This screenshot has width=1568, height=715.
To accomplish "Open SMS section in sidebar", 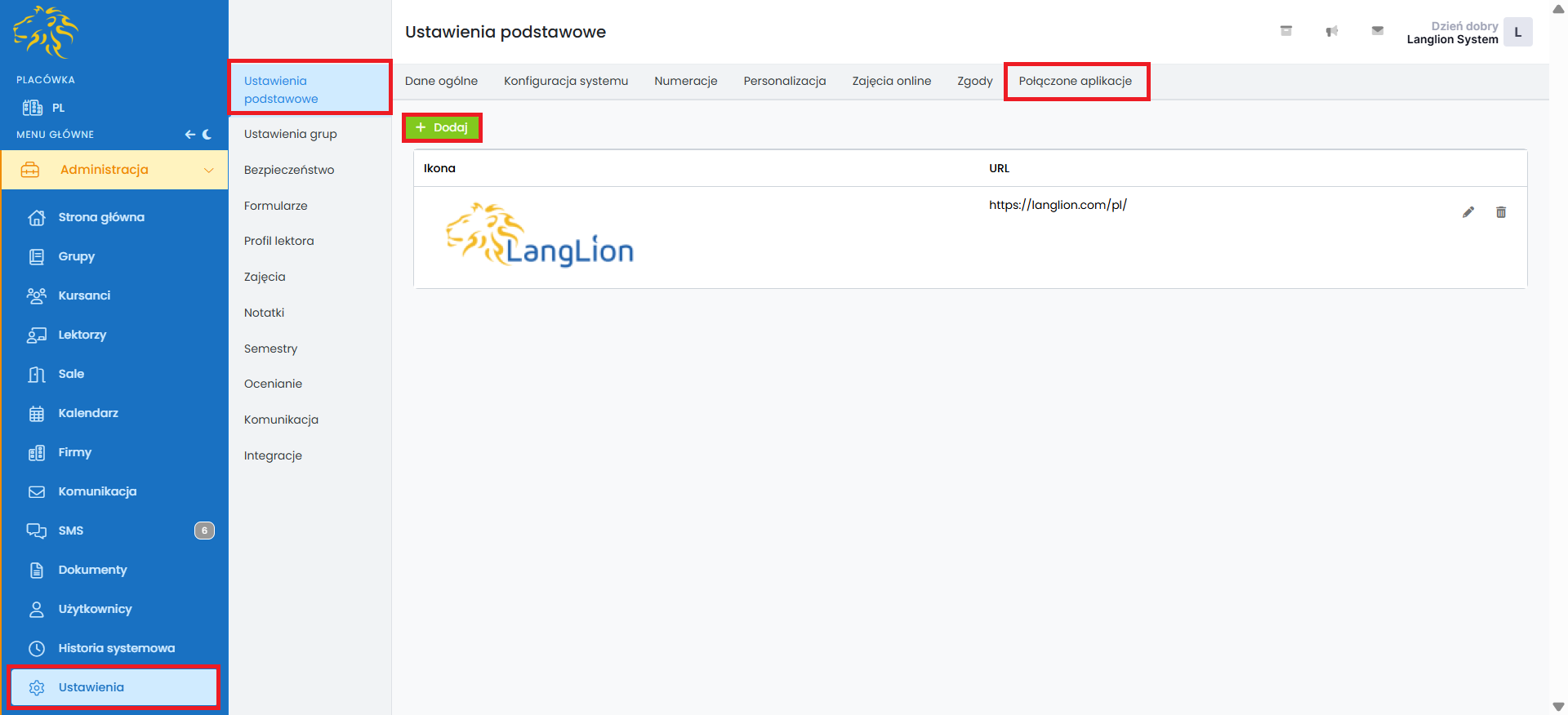I will coord(71,531).
